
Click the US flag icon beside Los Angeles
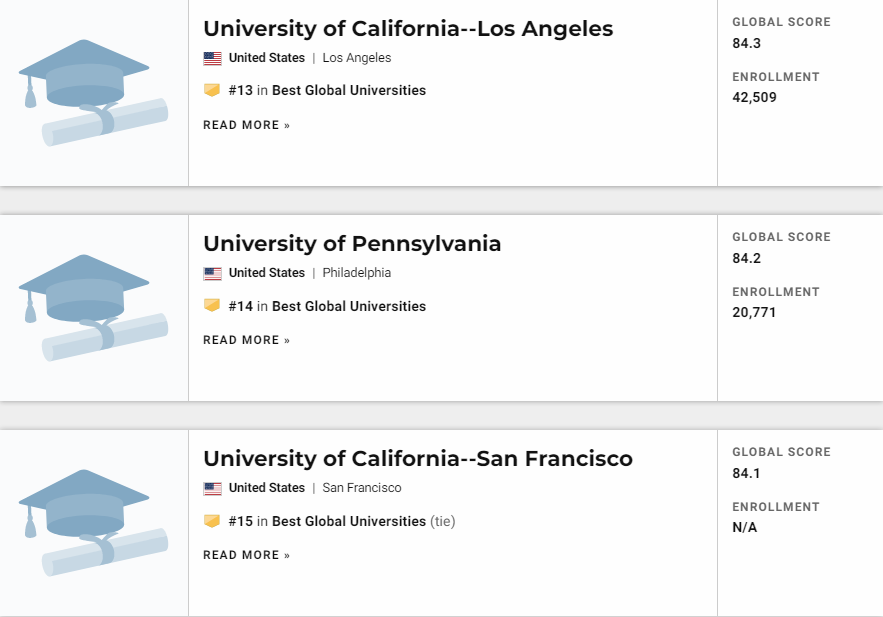pos(212,58)
